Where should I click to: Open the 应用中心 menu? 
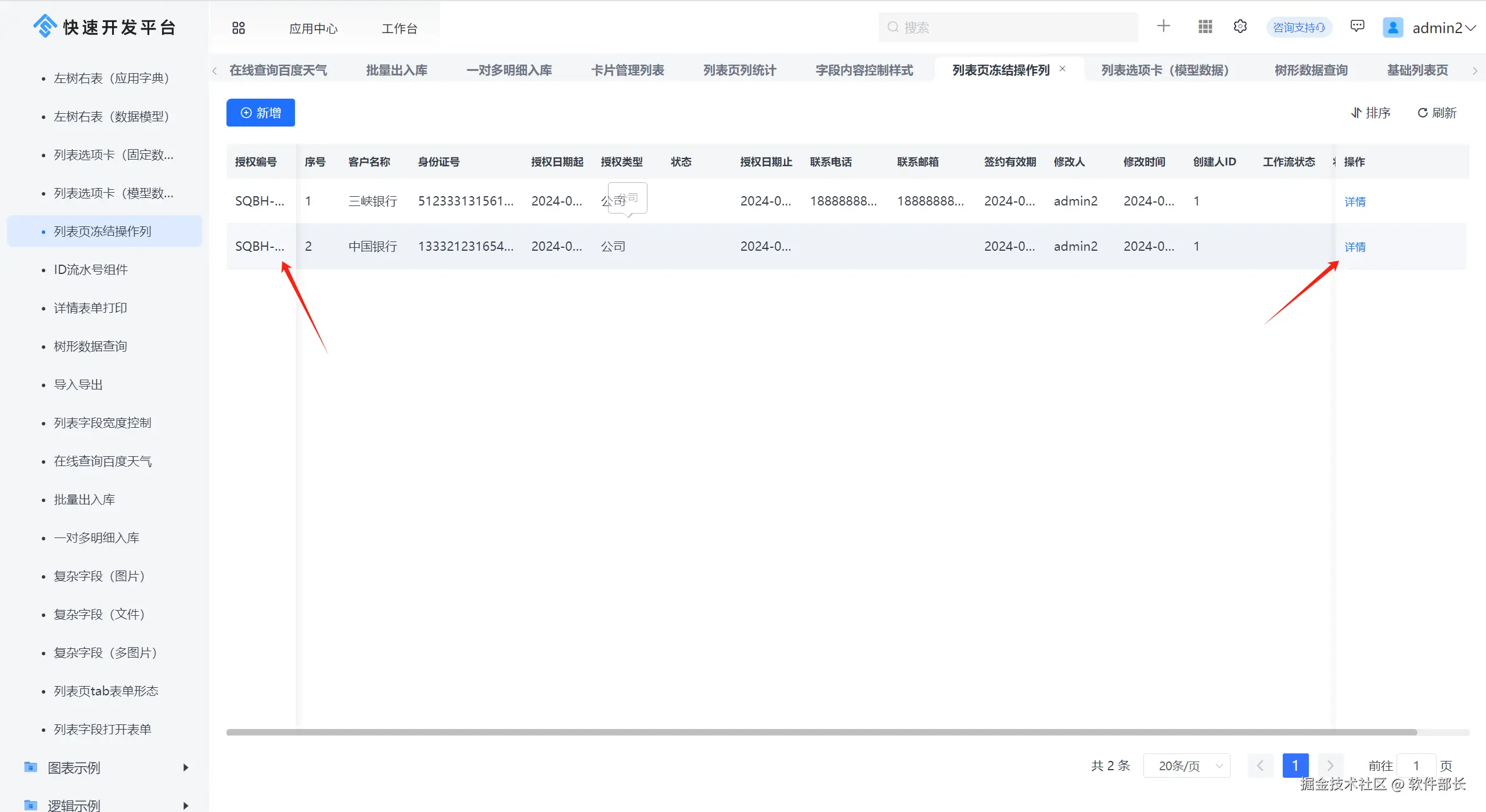313,28
